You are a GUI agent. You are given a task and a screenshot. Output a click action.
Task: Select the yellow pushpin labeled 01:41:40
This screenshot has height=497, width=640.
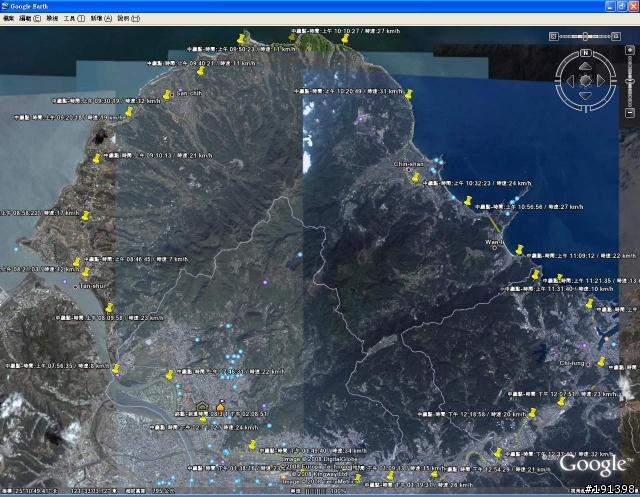(x=253, y=444)
